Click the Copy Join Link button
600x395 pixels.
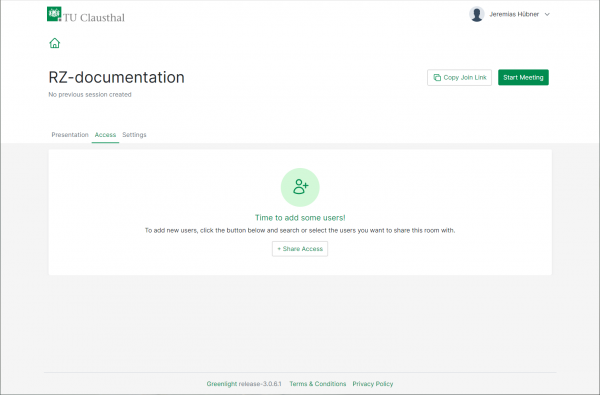click(x=459, y=78)
